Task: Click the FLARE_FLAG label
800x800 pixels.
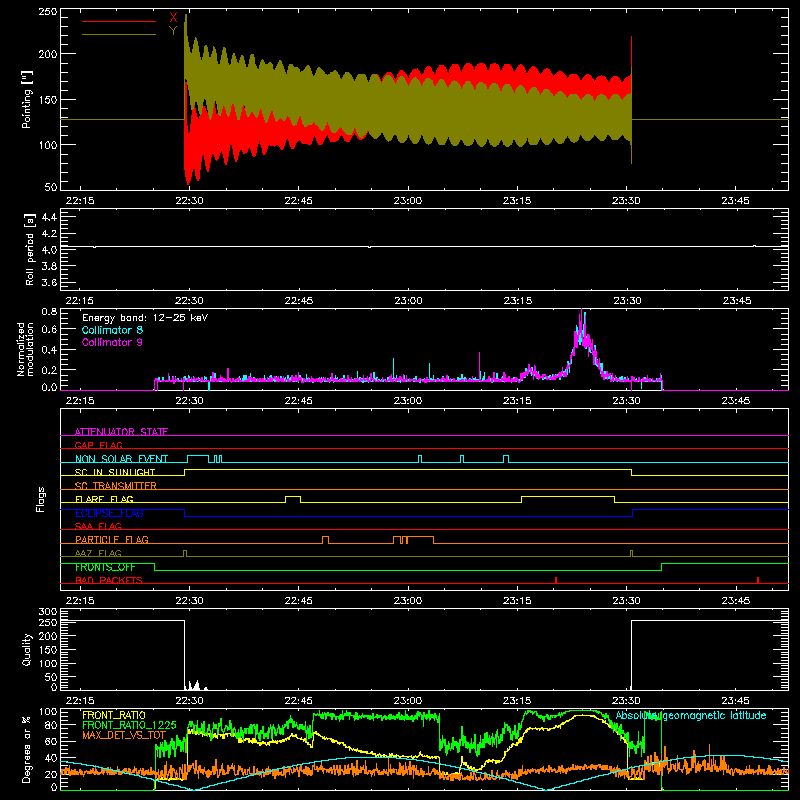Action: [x=104, y=499]
